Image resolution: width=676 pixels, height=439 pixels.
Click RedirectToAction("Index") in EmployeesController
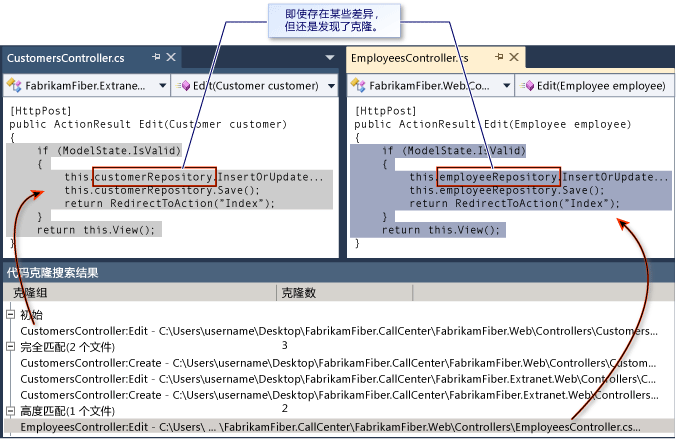[x=537, y=203]
